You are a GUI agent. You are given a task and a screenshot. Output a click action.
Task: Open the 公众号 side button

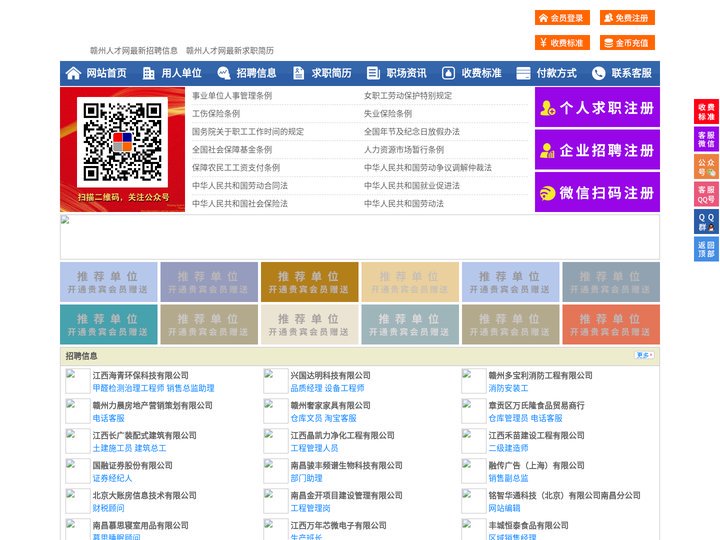tap(706, 167)
